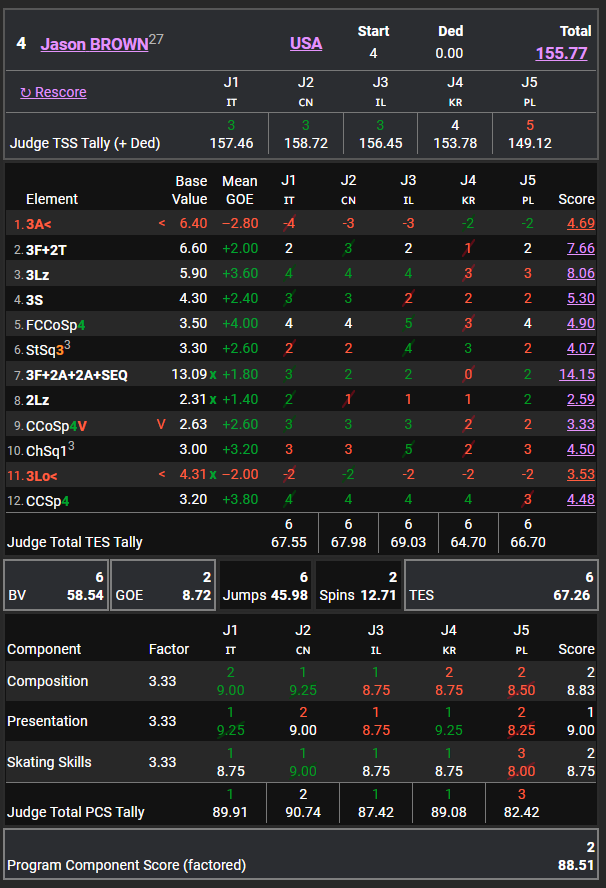Viewport: 606px width, 888px height.
Task: Open the FCCoSp4 score 4.90 link
Action: pyautogui.click(x=580, y=323)
